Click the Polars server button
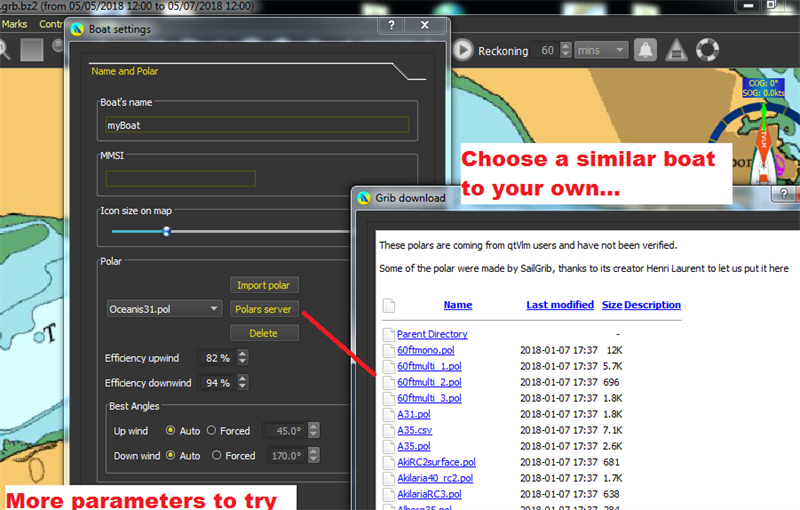Image resolution: width=800 pixels, height=510 pixels. 263,309
